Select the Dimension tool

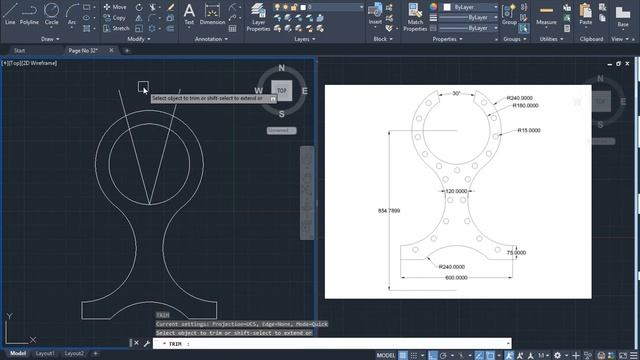click(x=212, y=14)
